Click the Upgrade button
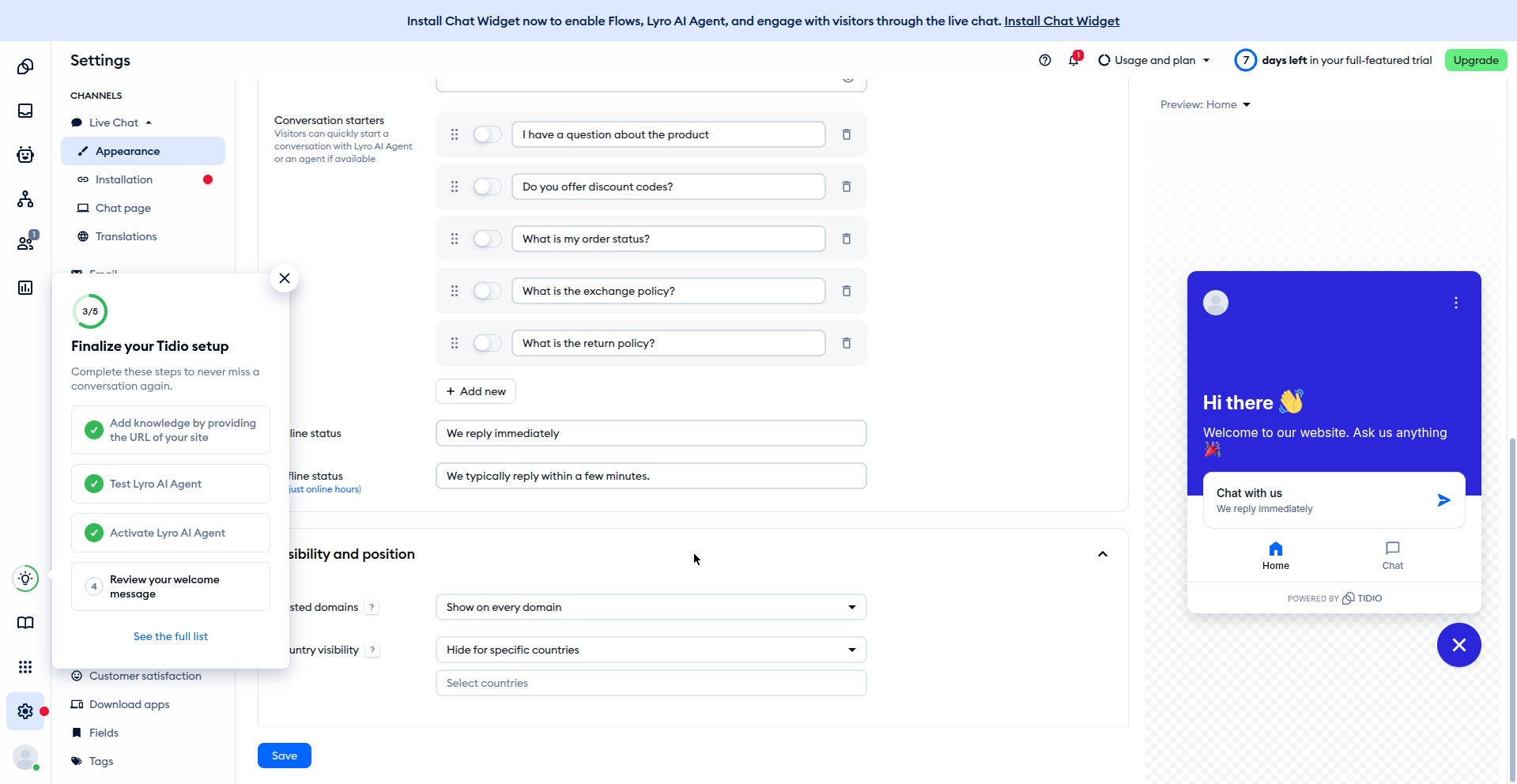This screenshot has height=784, width=1517. [x=1476, y=60]
